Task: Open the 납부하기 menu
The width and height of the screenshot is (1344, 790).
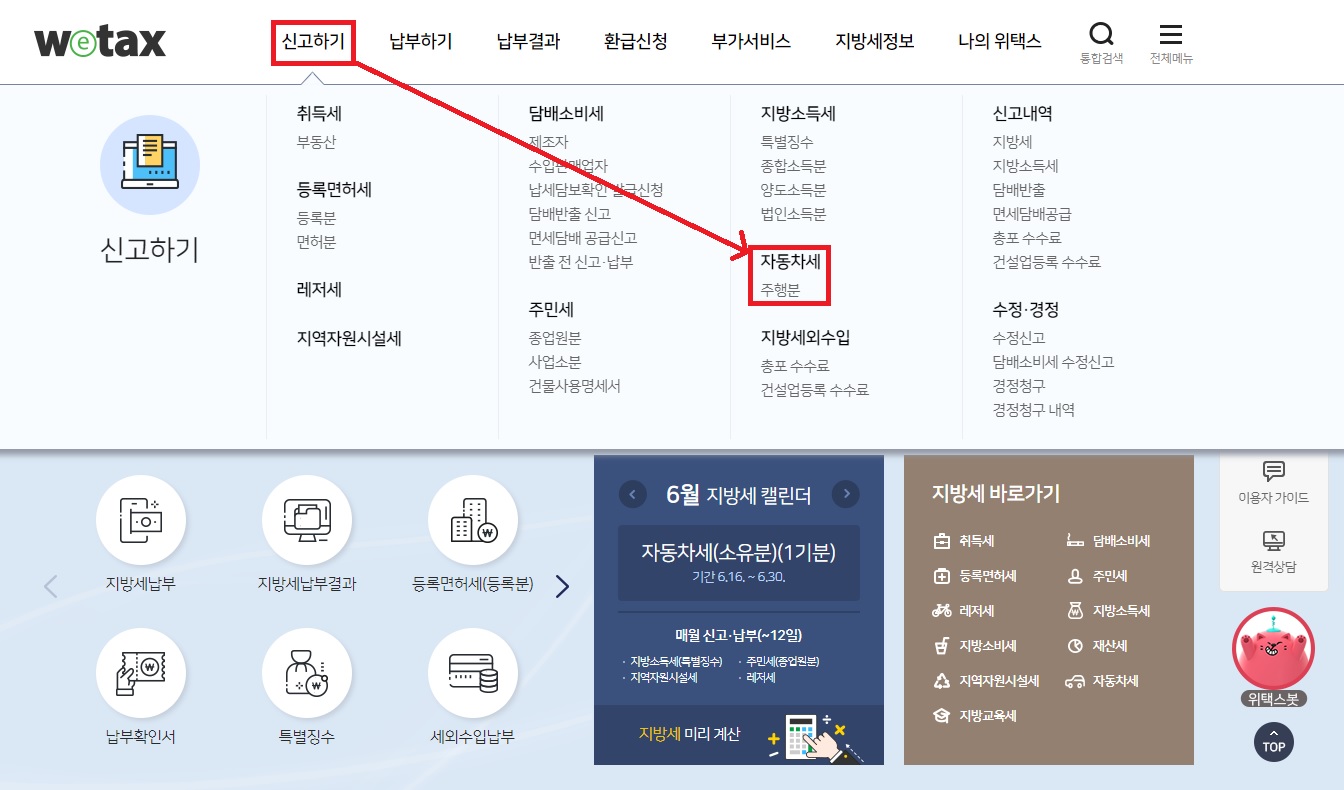Action: (x=419, y=40)
